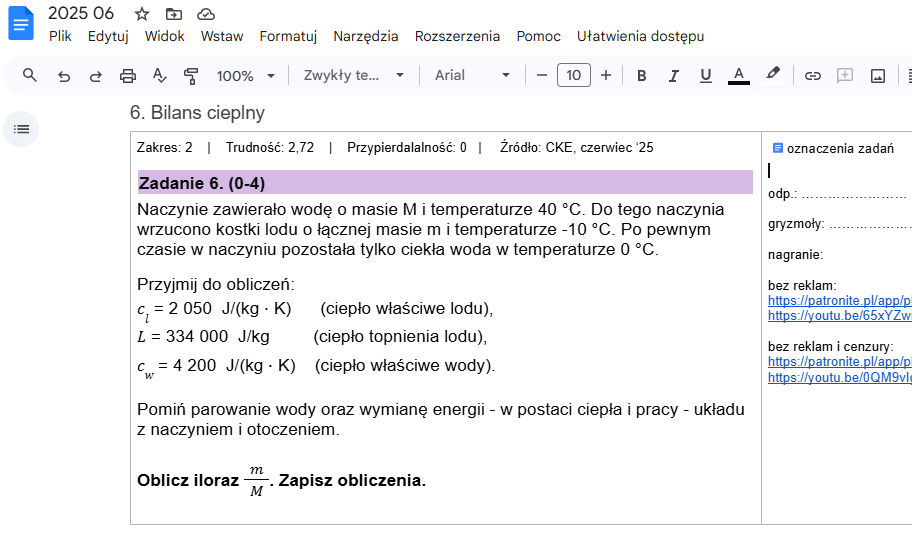Screen dimensions: 912x542
Task: Open the 100% zoom dropdown
Action: 247,75
